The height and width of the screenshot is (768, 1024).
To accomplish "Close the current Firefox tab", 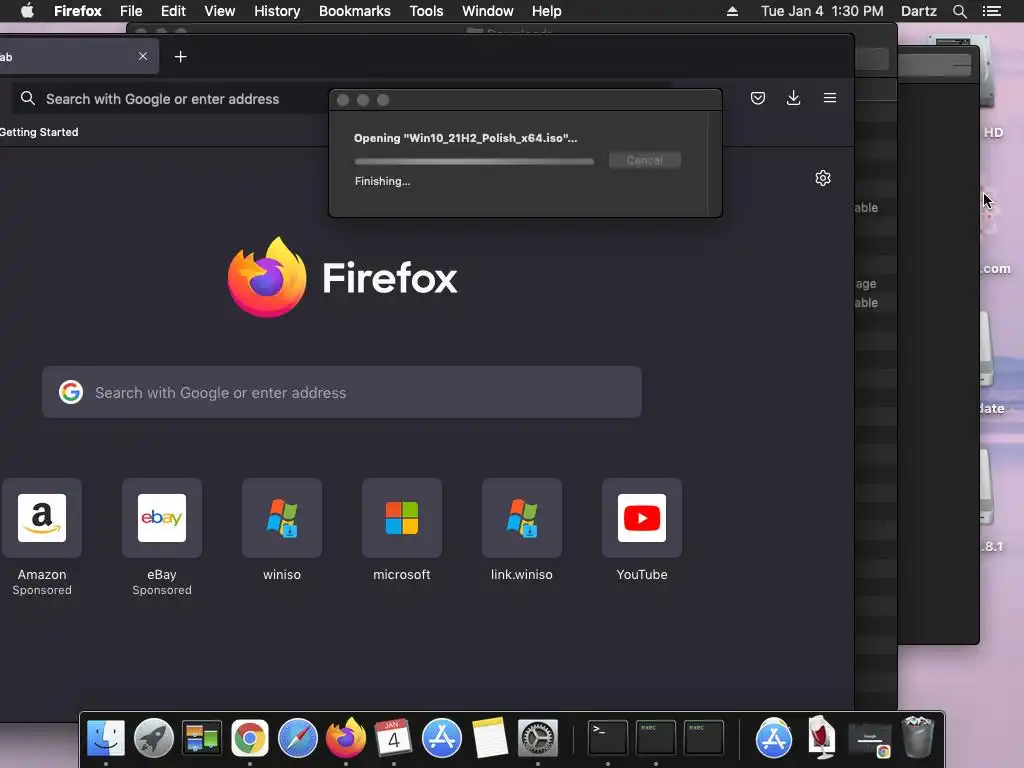I will [x=142, y=56].
